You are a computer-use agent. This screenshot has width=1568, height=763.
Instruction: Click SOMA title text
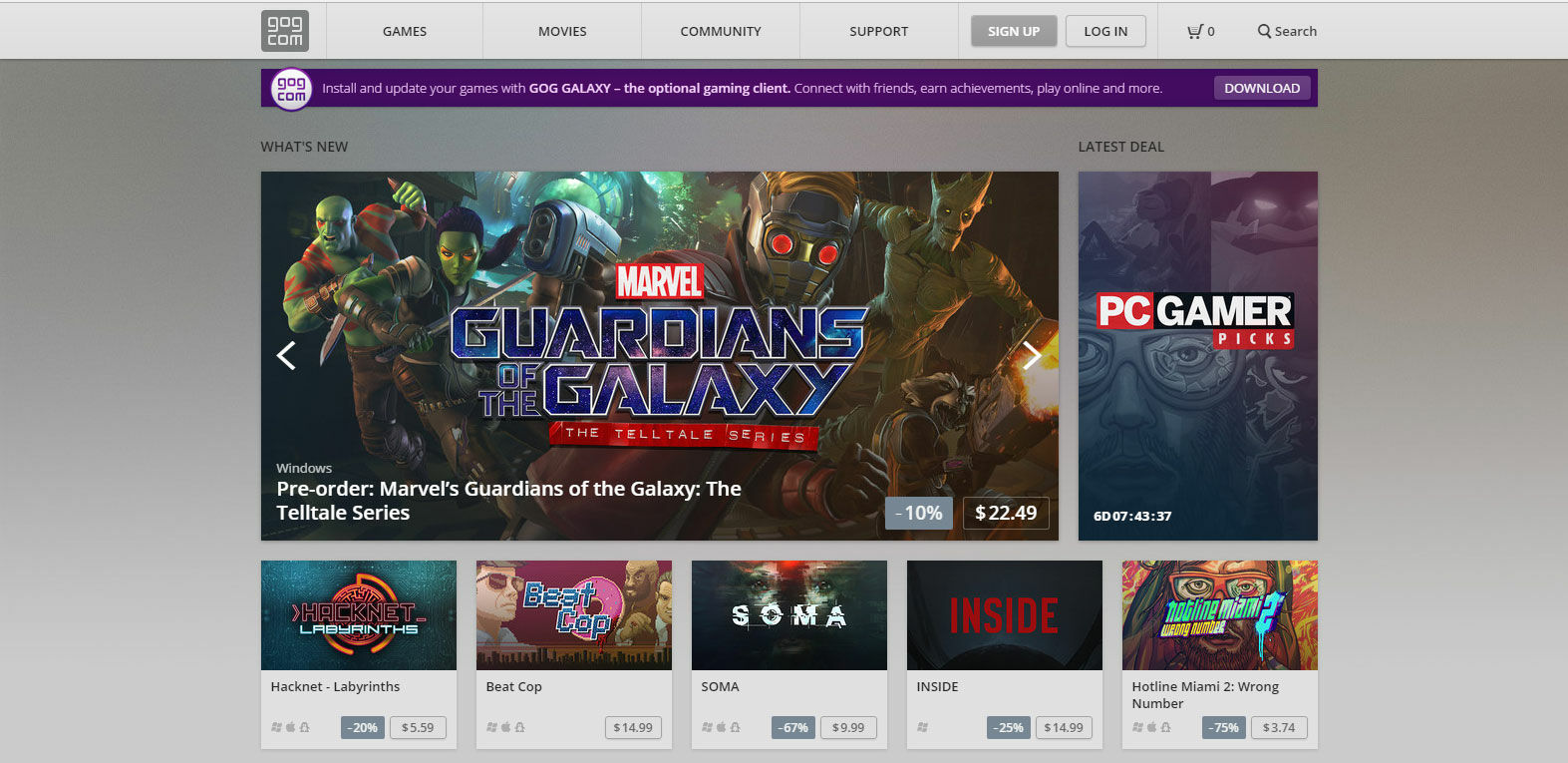click(x=720, y=686)
